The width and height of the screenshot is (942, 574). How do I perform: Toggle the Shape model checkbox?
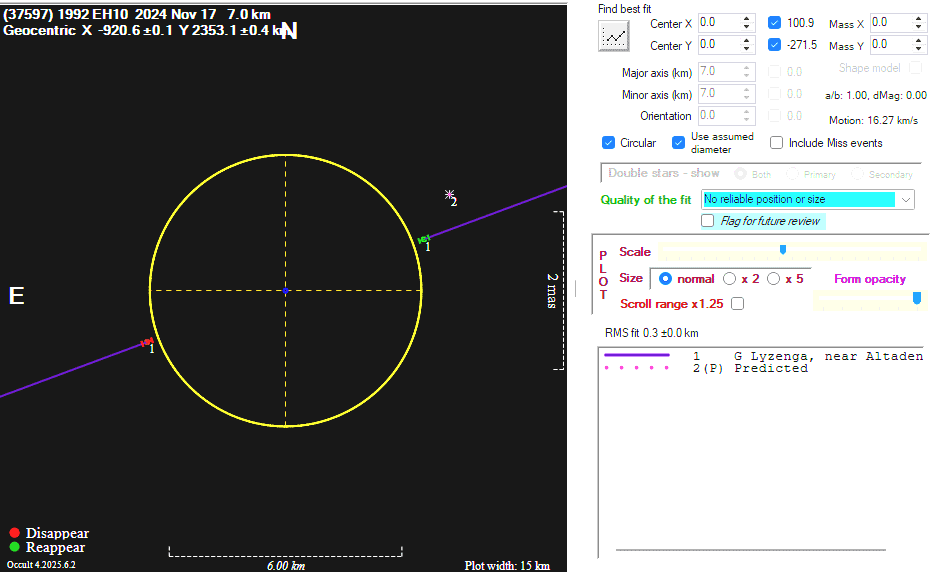pyautogui.click(x=916, y=68)
